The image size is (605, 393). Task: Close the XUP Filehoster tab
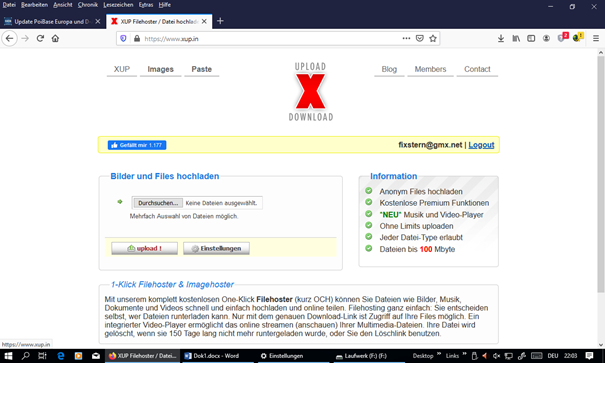pyautogui.click(x=204, y=22)
